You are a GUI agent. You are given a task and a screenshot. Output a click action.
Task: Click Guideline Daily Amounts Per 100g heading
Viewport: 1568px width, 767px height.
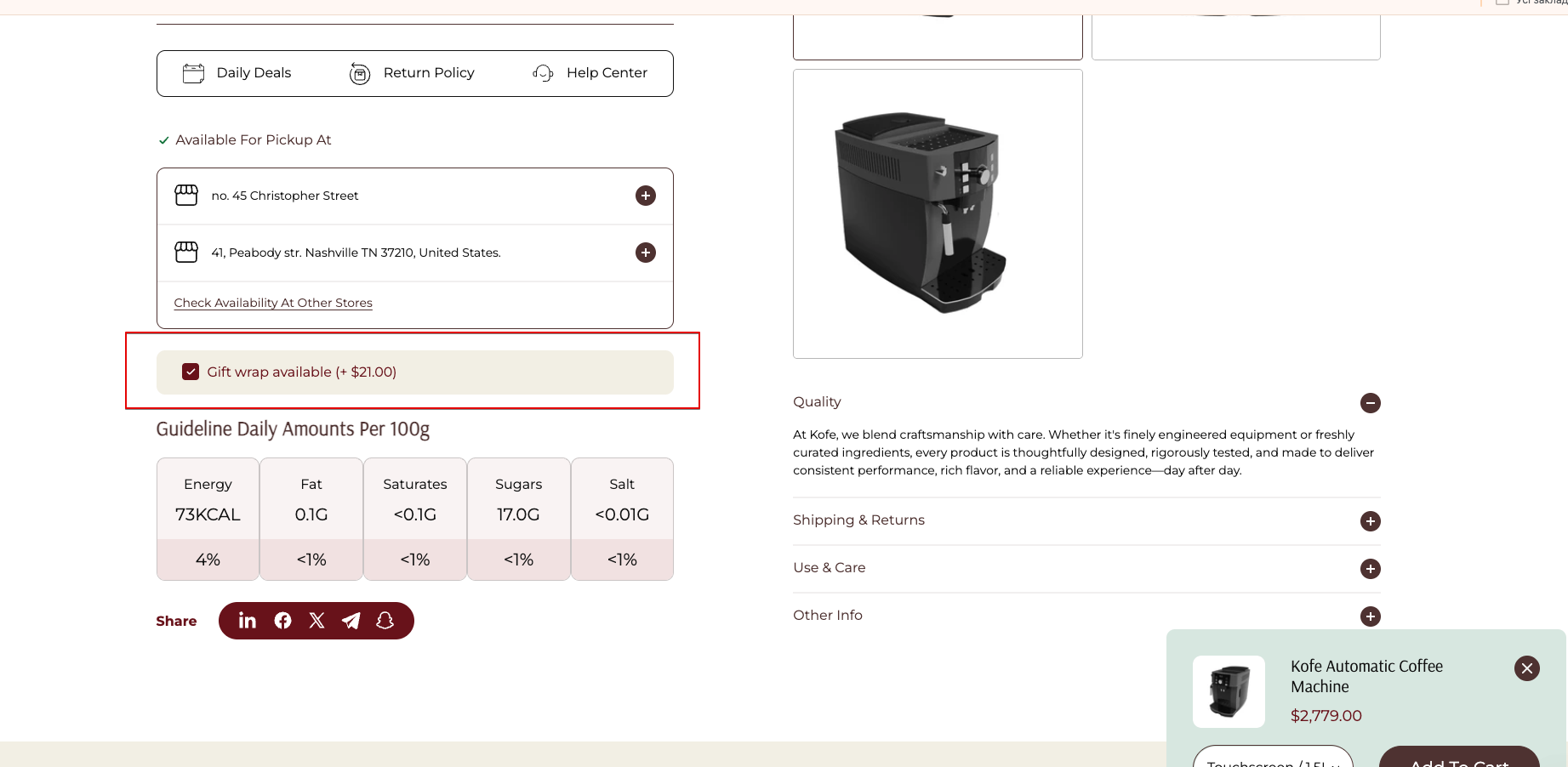pyautogui.click(x=293, y=429)
